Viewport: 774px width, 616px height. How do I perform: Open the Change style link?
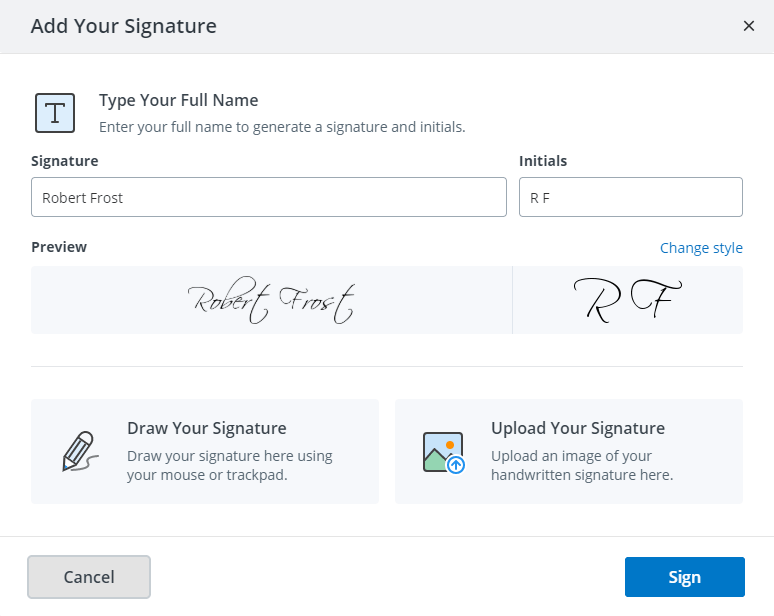(701, 248)
